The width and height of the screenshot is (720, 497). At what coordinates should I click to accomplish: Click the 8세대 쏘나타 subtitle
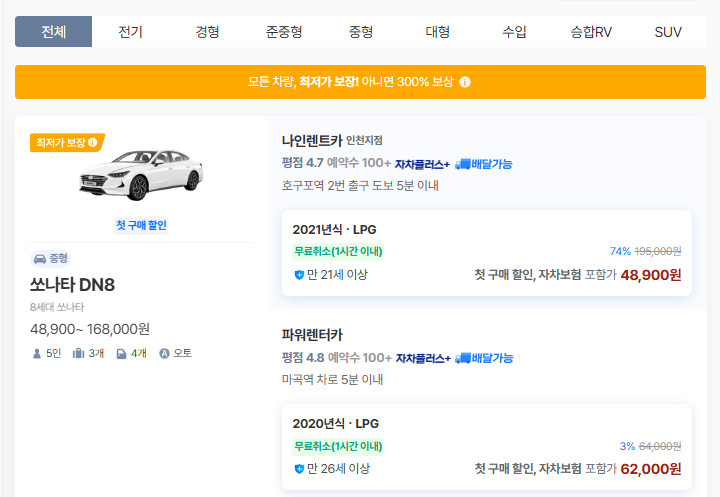pos(57,307)
